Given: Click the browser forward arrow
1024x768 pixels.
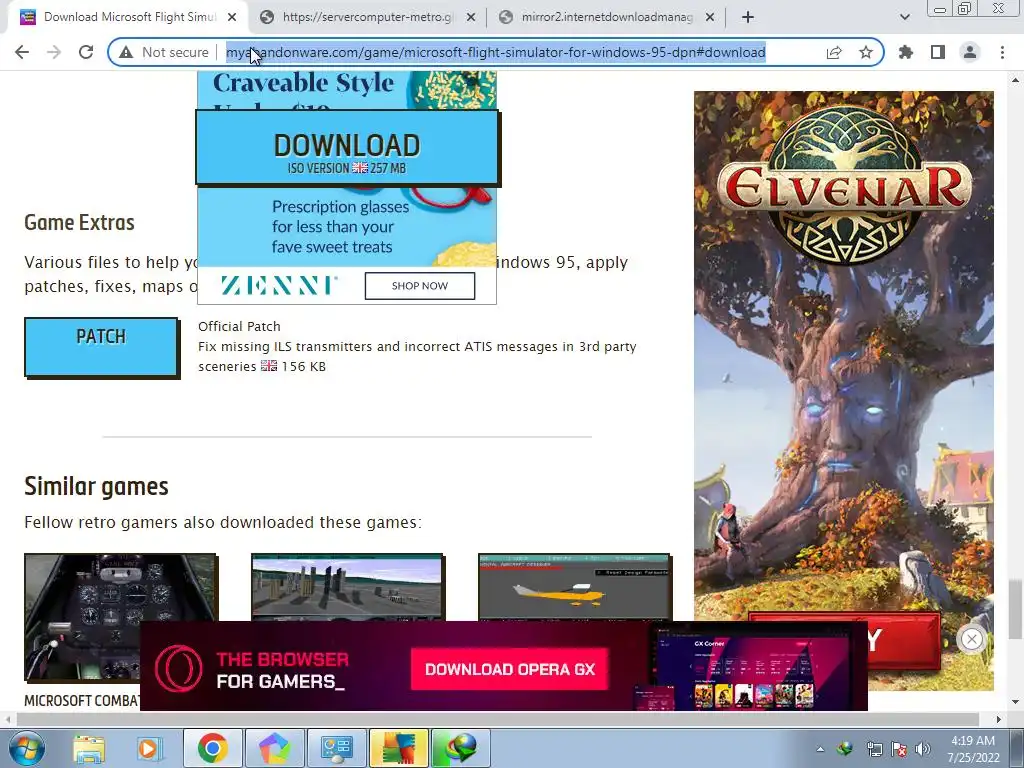Looking at the screenshot, I should [x=54, y=52].
